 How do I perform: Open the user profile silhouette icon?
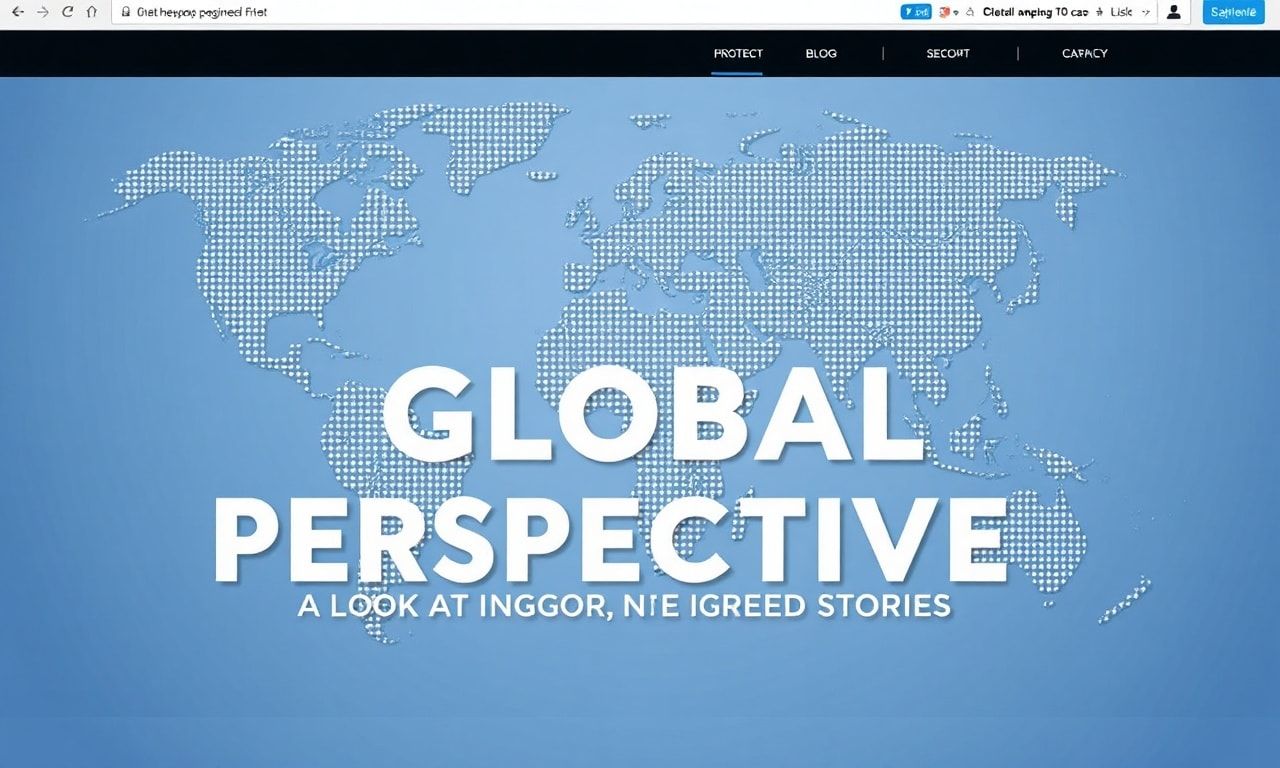point(1174,12)
